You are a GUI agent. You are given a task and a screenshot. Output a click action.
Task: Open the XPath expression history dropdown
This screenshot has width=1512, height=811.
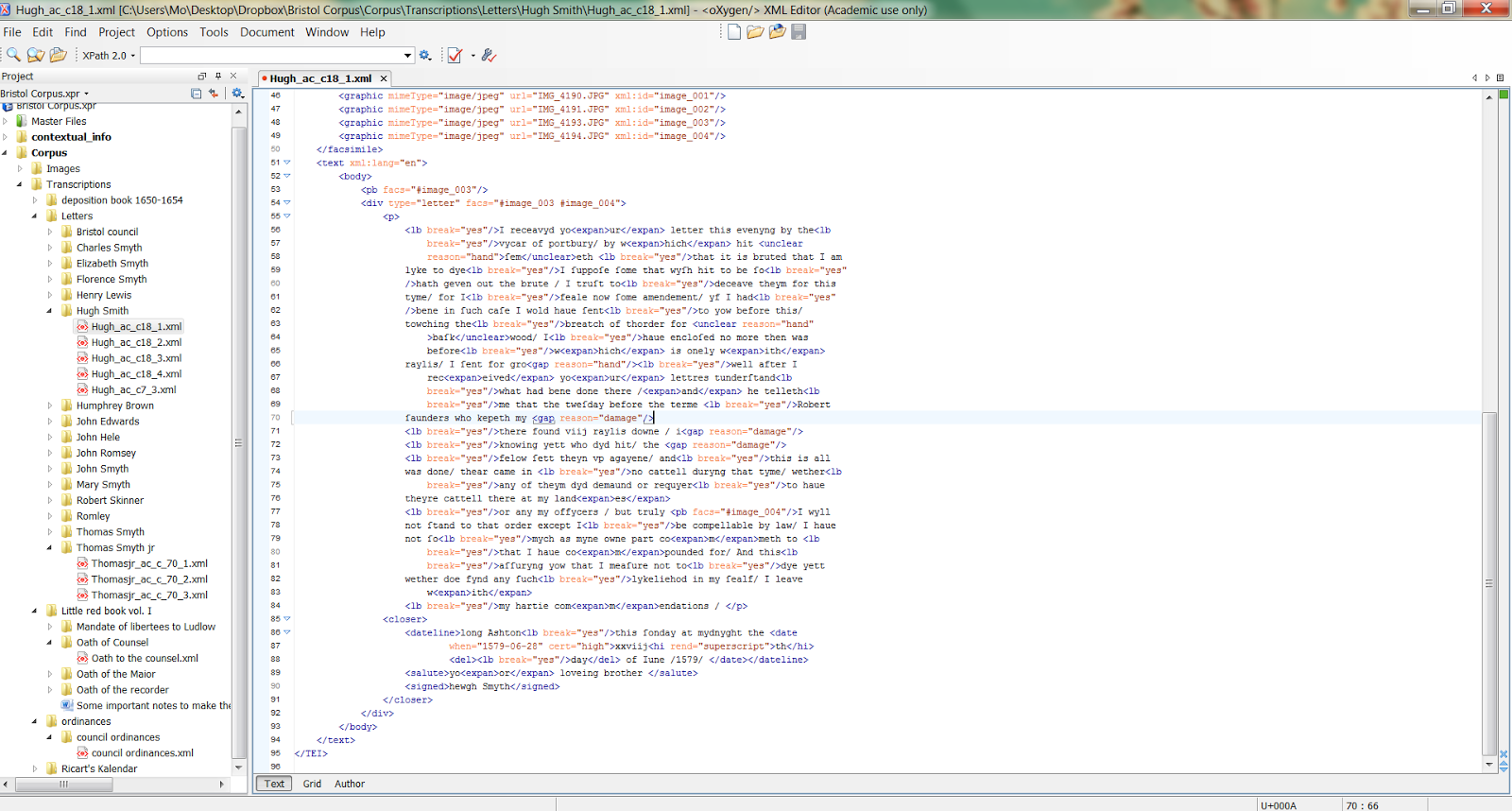point(408,56)
